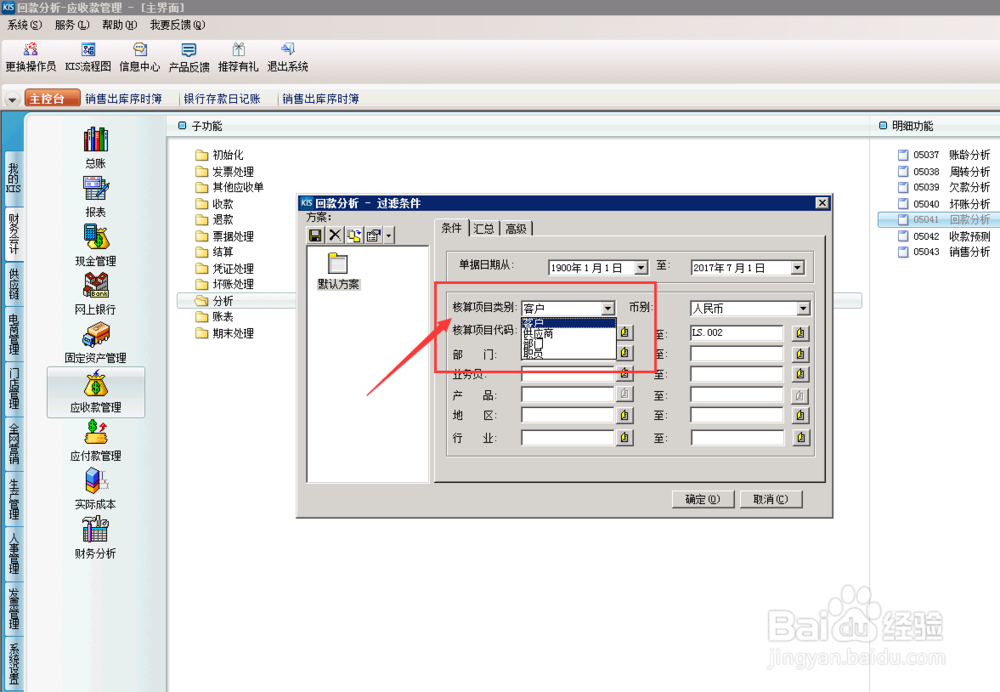Open 服务 menu
Screen dimensions: 1000x692
click(x=71, y=25)
